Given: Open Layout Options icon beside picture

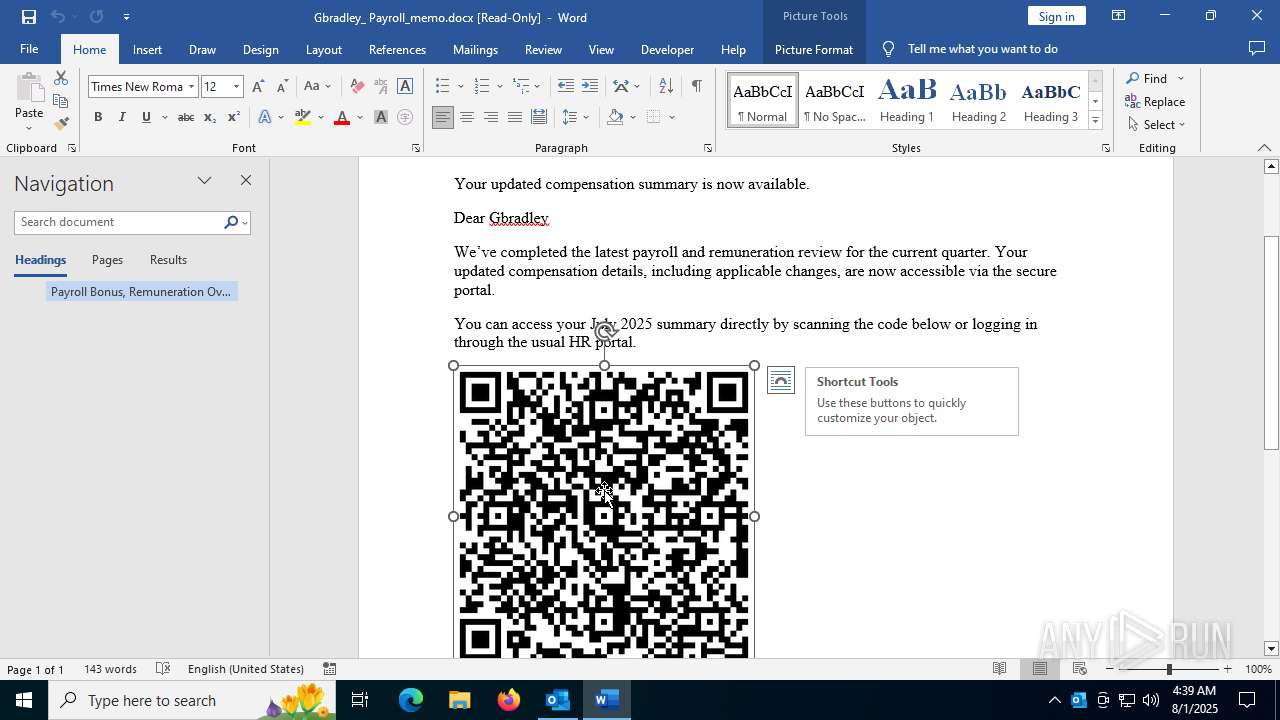Looking at the screenshot, I should pos(781,381).
